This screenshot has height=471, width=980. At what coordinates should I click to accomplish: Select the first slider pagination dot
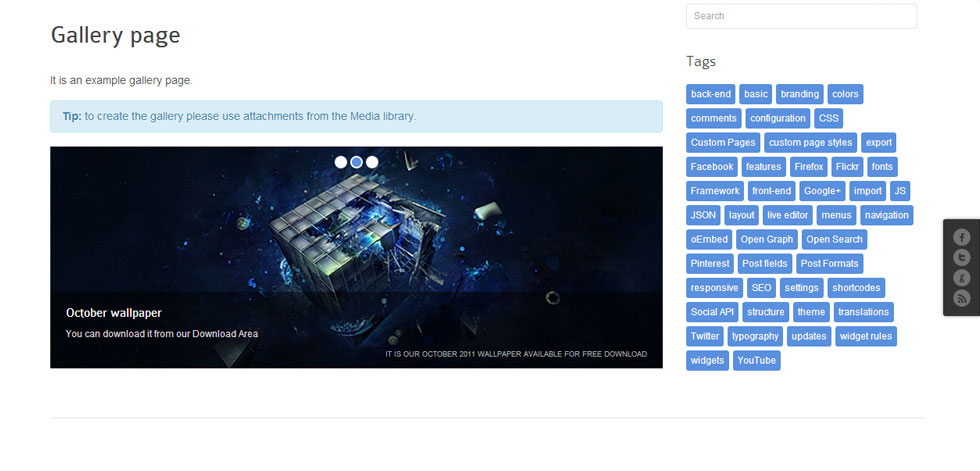tap(341, 162)
